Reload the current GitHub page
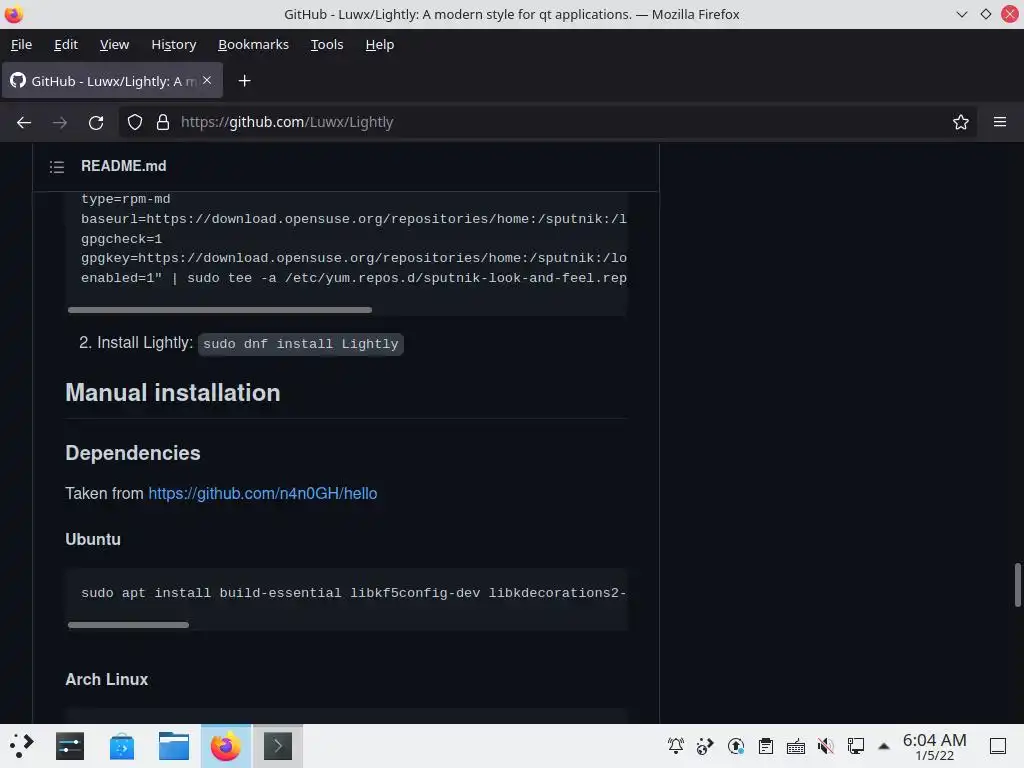Screen dimensions: 1024x768 coord(96,122)
